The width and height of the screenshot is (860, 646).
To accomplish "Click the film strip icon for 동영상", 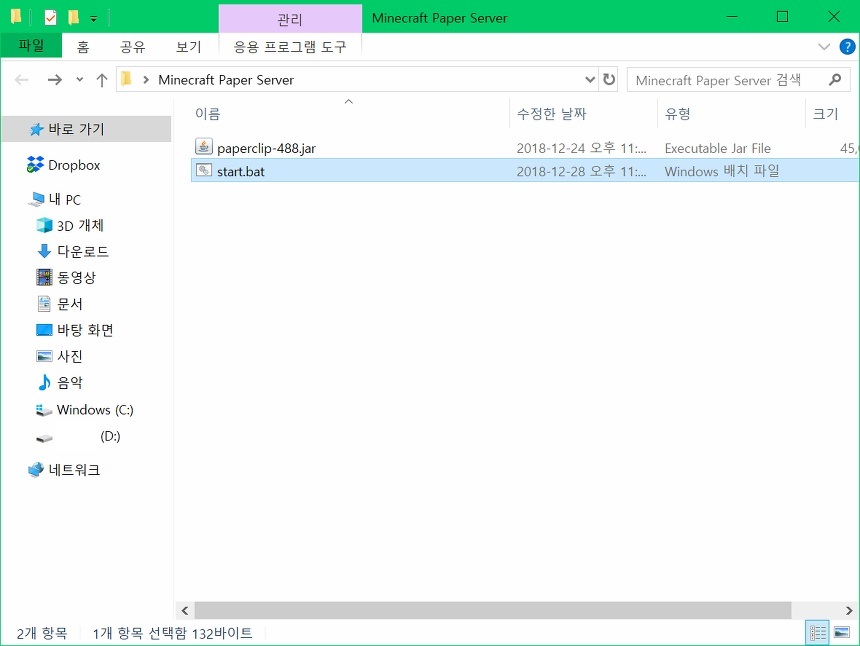I will click(44, 277).
